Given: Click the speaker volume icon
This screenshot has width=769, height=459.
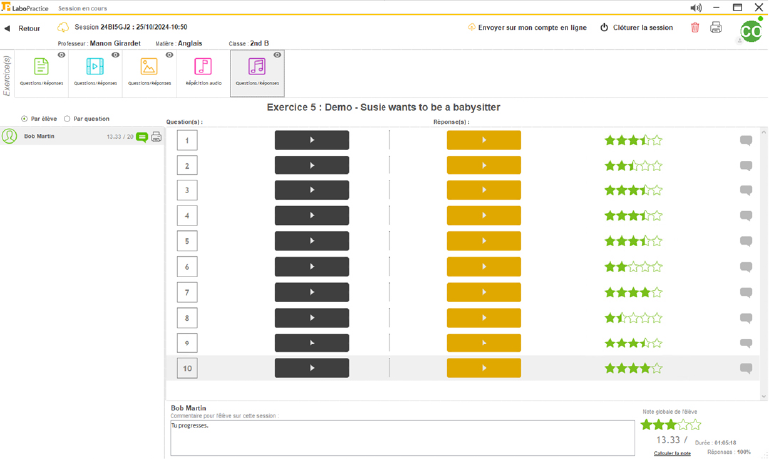Looking at the screenshot, I should [696, 7].
